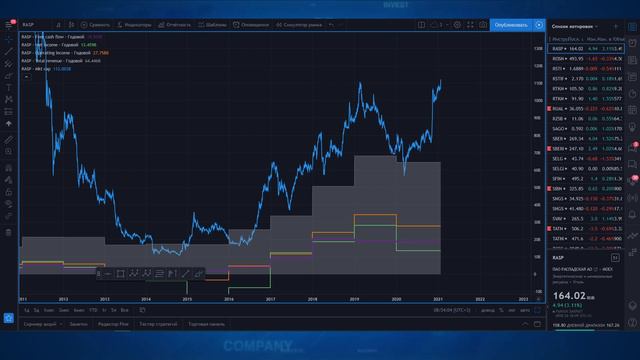Collapse the bottom panel with chevron
Screen dimensions: 640x360
click(x=525, y=324)
